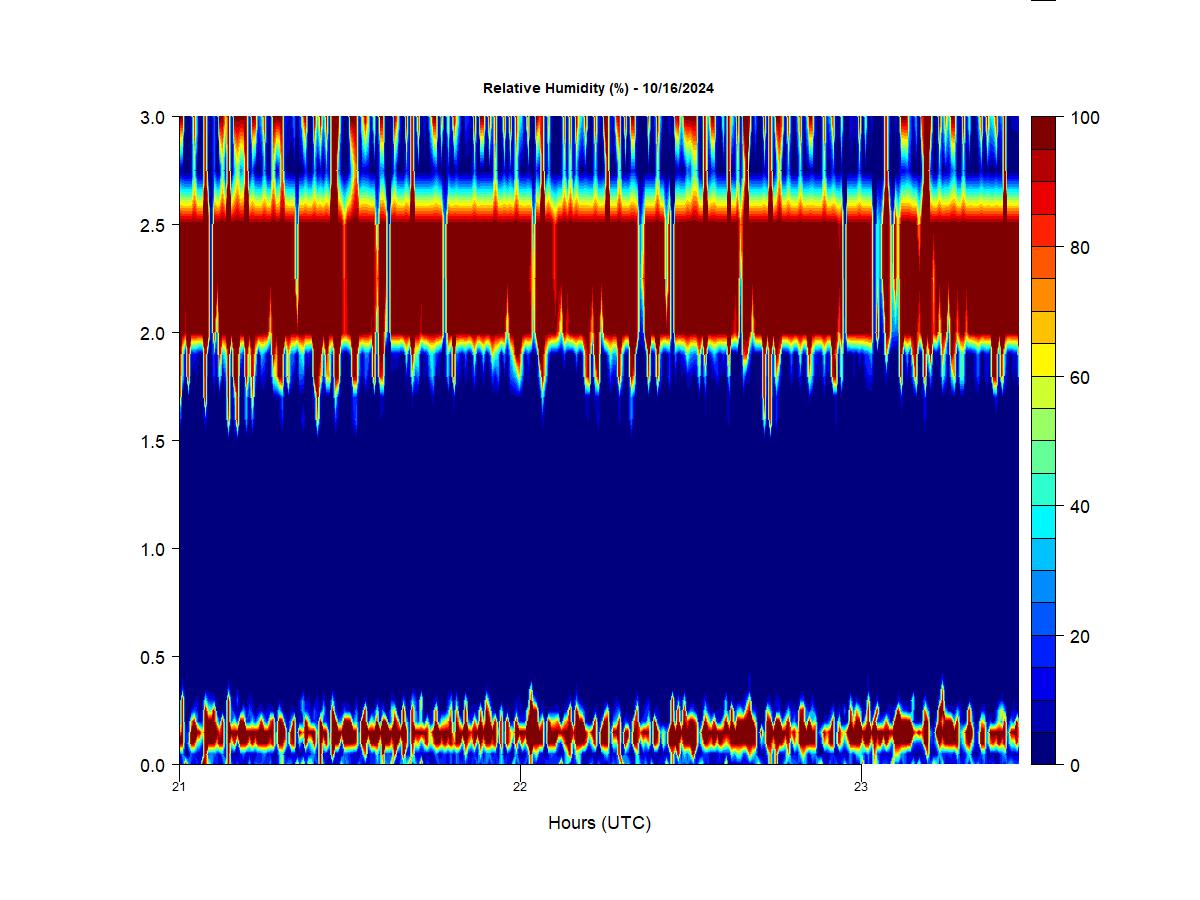Select the 21 hour tick on x-axis

179,786
